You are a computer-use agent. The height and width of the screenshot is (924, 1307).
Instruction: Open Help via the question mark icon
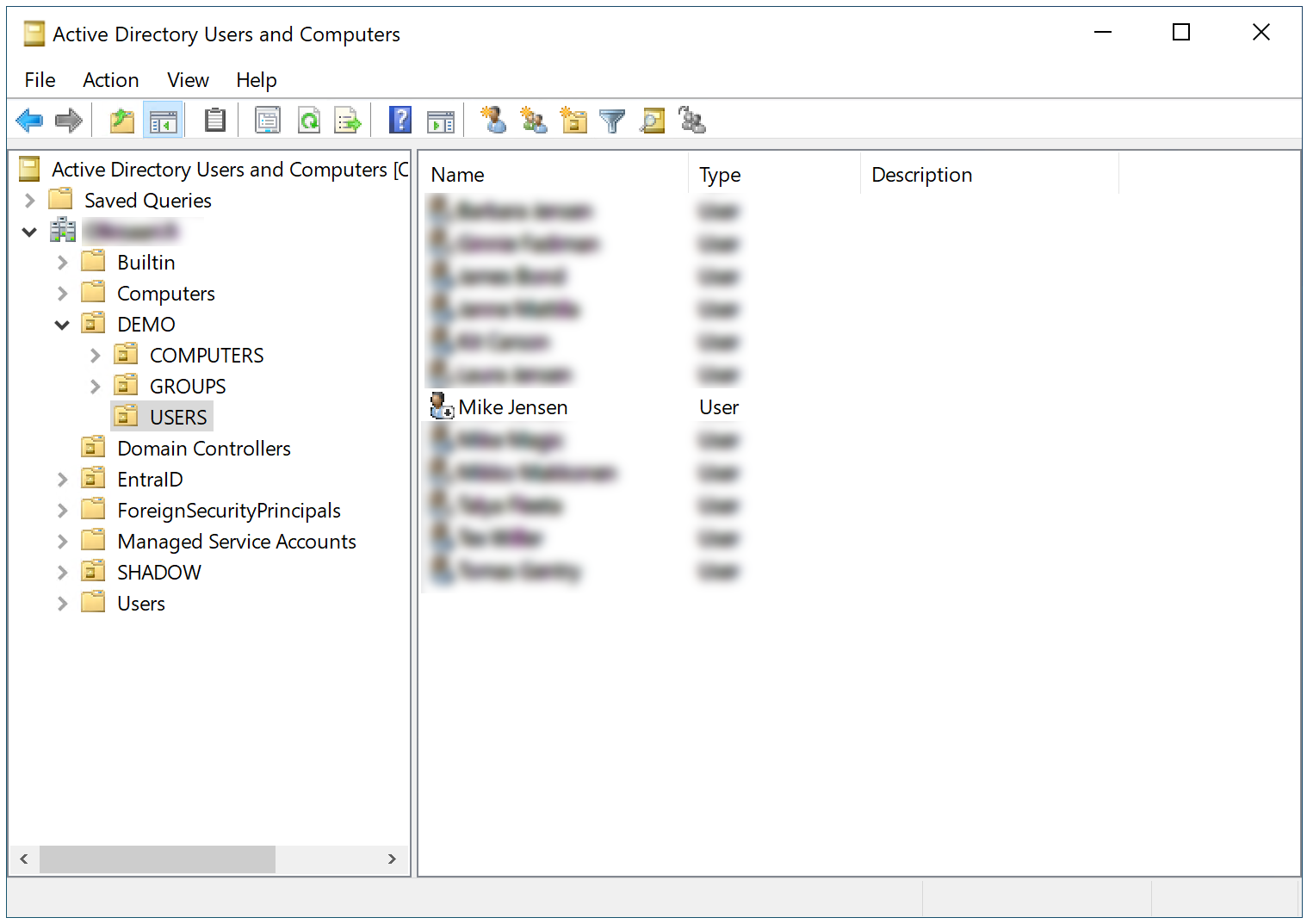pos(400,121)
